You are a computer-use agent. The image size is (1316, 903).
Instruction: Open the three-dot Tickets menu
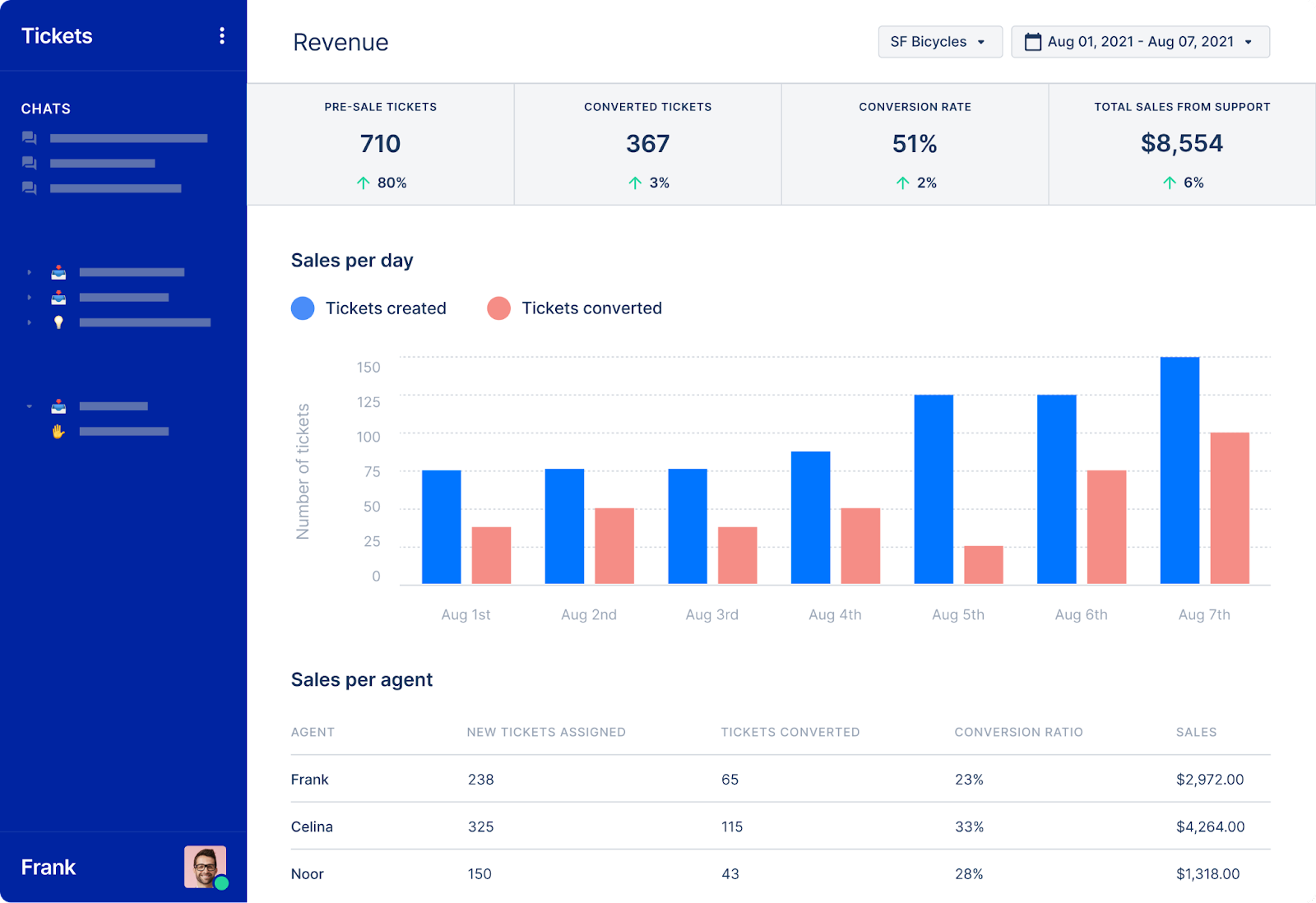[x=220, y=35]
